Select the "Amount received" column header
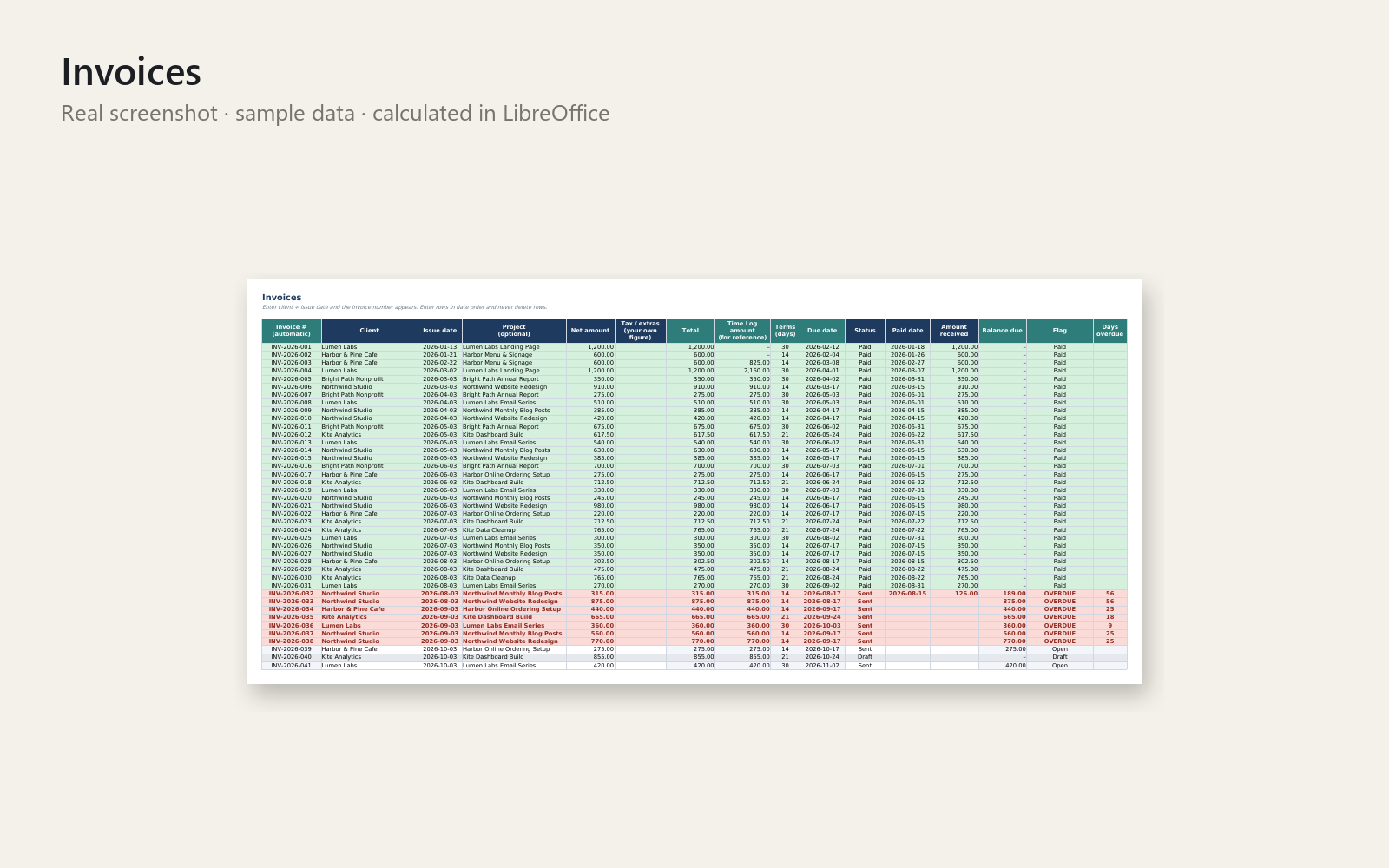This screenshot has width=1389, height=868. pos(954,331)
